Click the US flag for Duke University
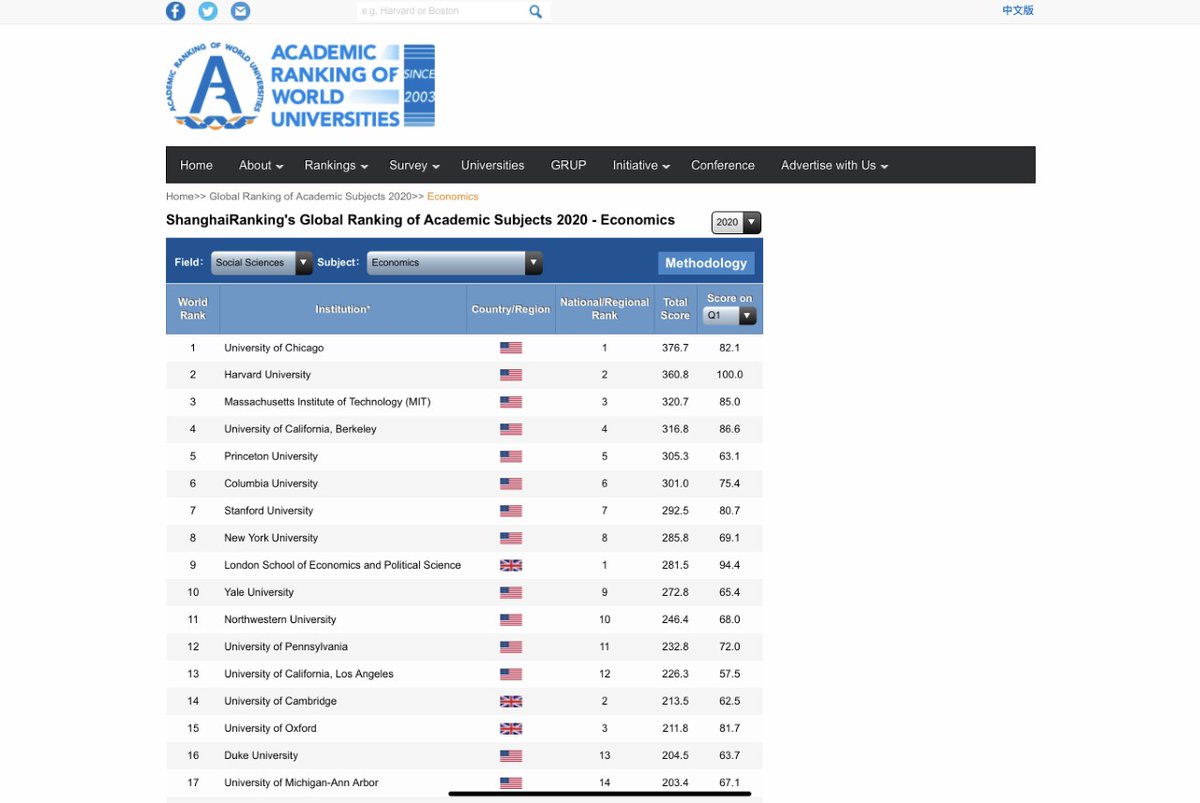This screenshot has width=1200, height=803. point(511,755)
